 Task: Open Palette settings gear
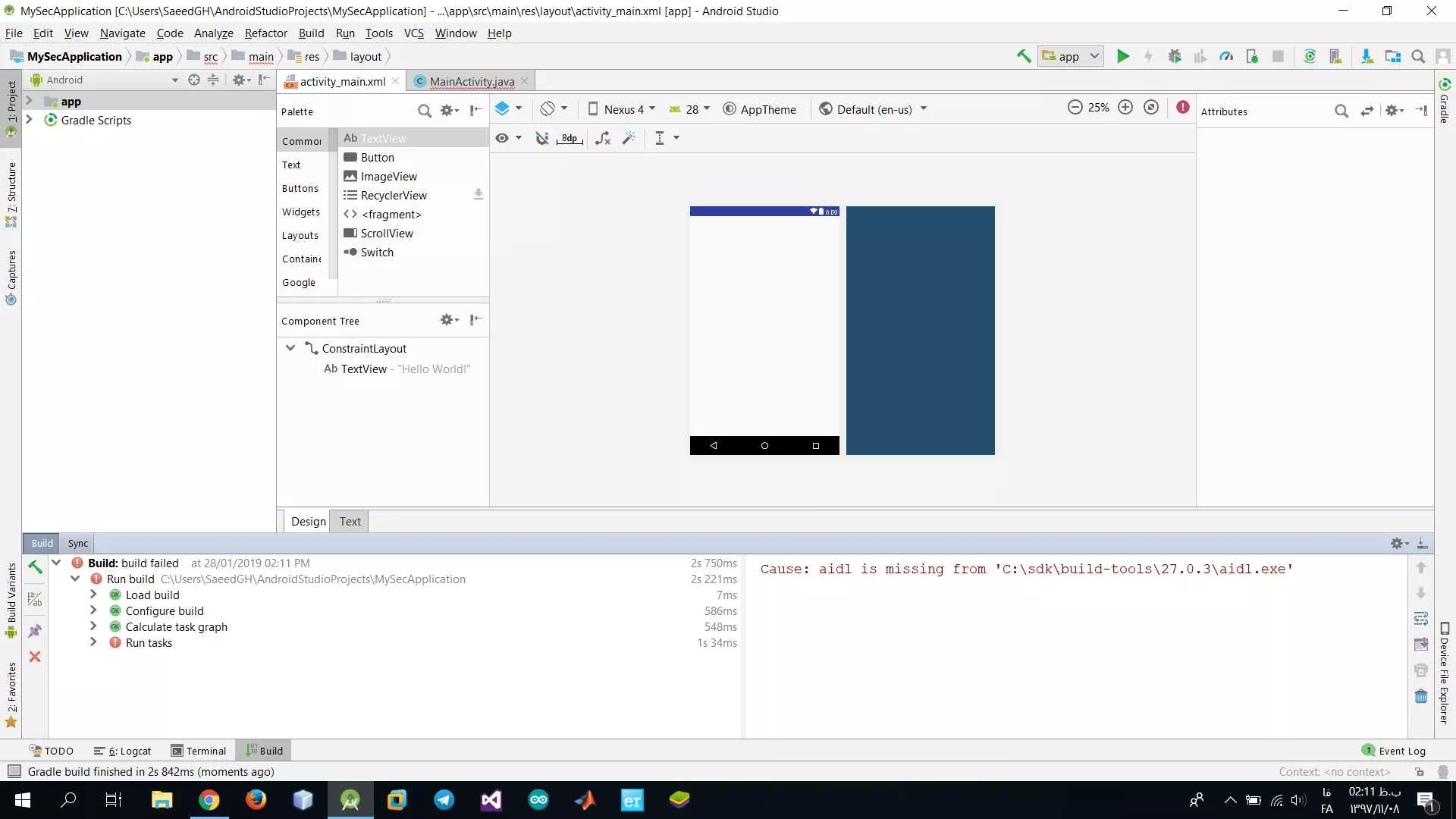tap(449, 111)
